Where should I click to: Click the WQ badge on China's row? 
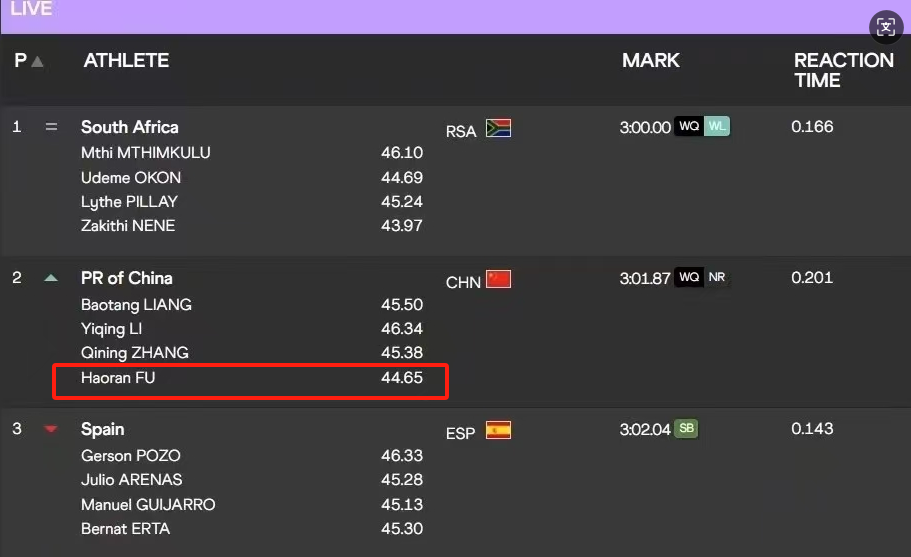[x=689, y=277]
